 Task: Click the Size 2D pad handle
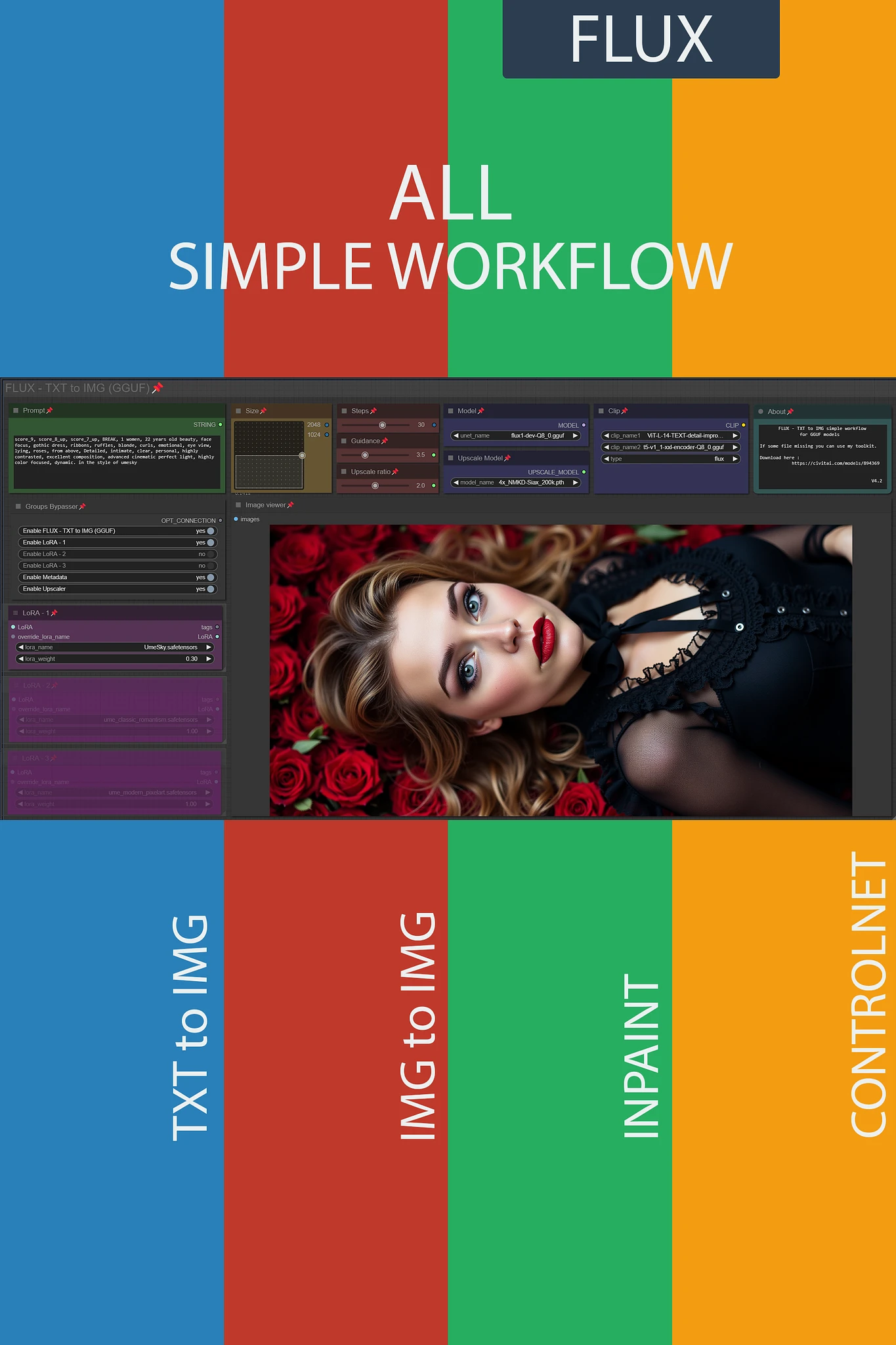point(302,455)
